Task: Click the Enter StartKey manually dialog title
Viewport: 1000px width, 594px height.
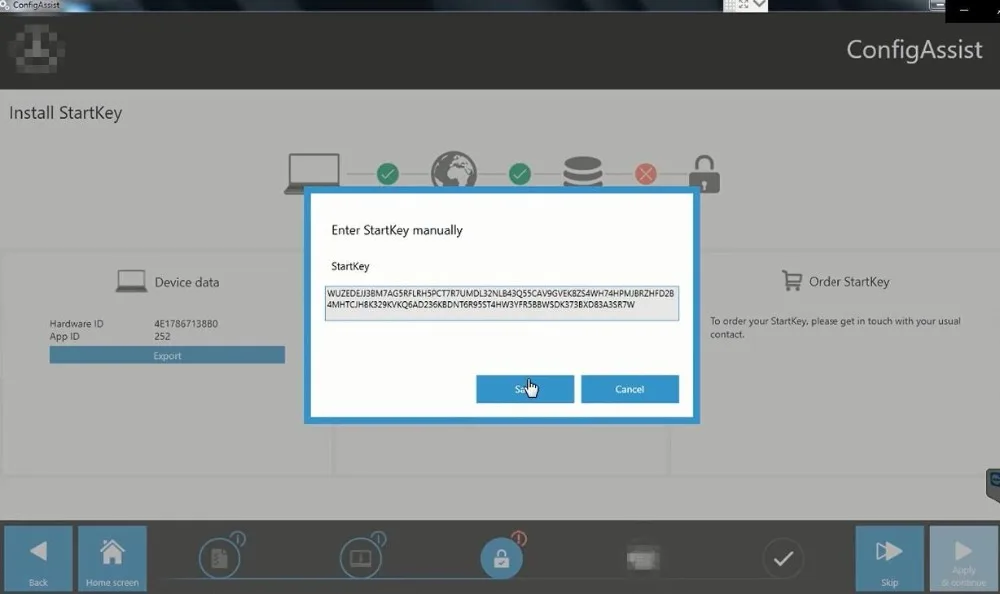Action: (x=397, y=230)
